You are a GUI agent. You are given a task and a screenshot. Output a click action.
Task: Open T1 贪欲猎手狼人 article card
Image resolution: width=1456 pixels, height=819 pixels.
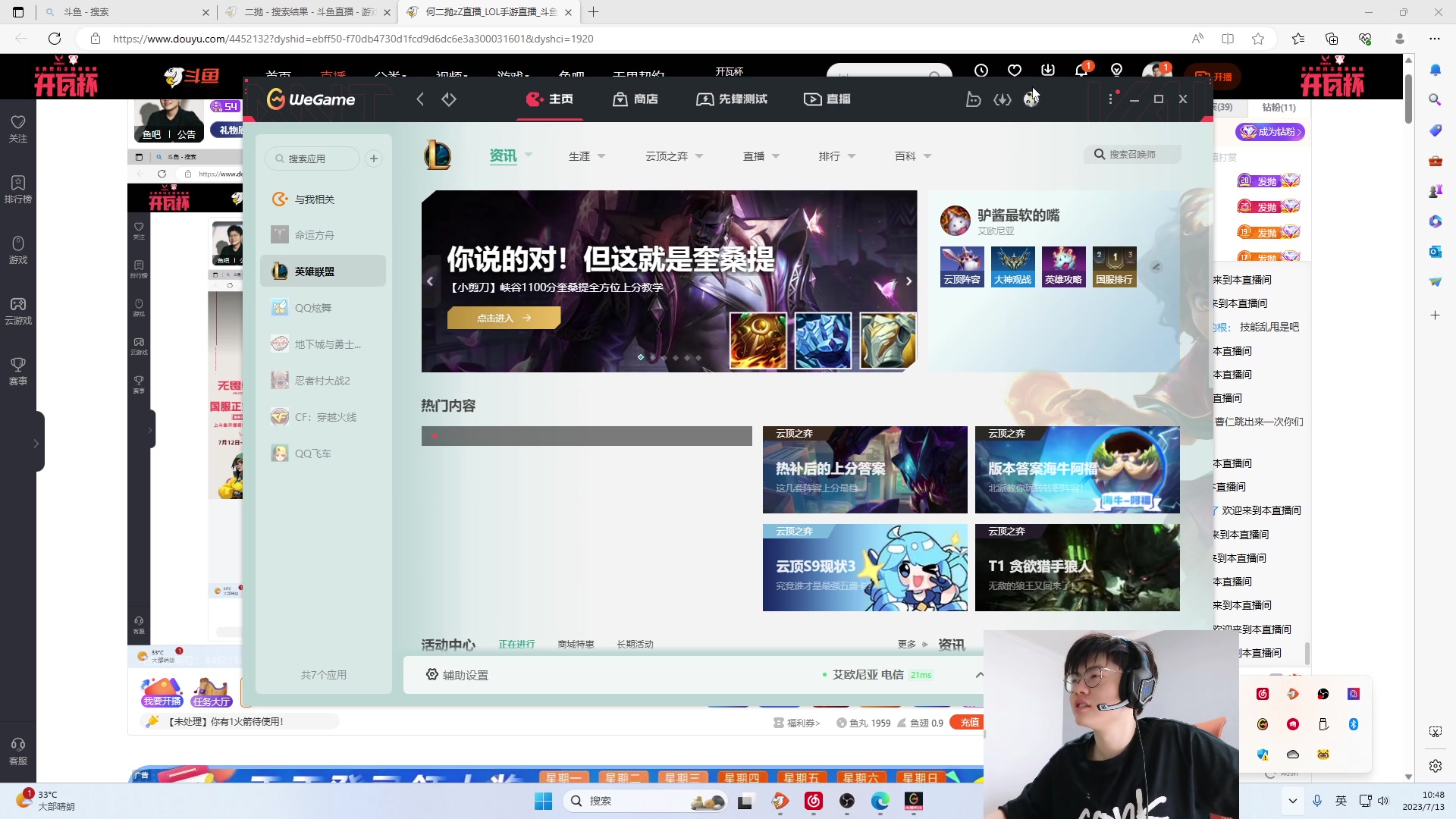[x=1077, y=567]
